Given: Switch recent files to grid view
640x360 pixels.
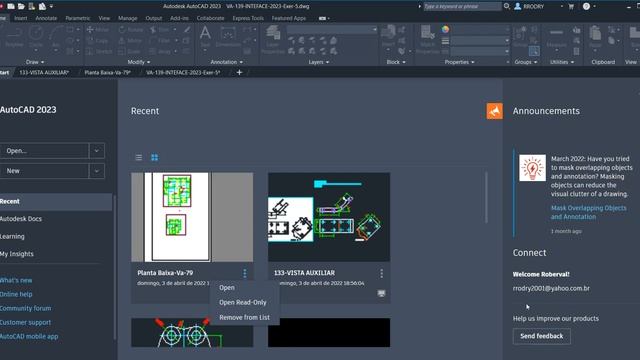Looking at the screenshot, I should pyautogui.click(x=155, y=158).
